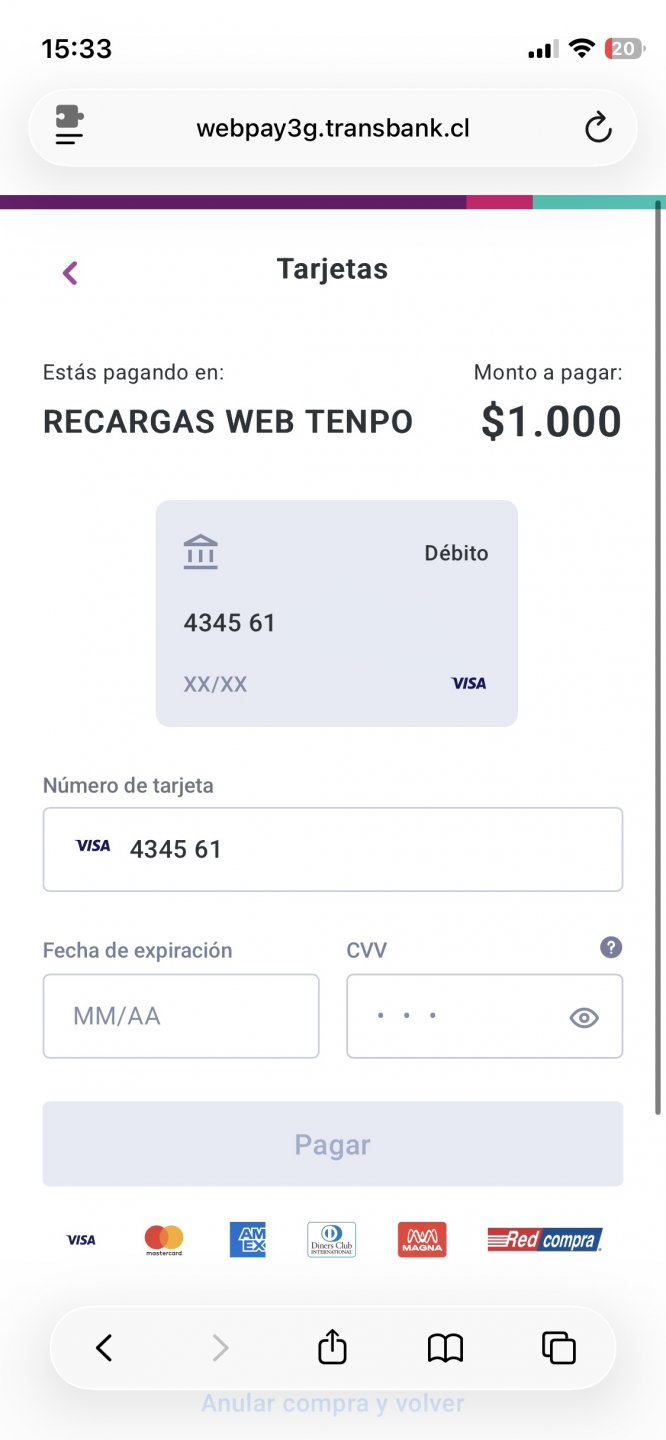666x1440 pixels.
Task: Click the CVV help question mark icon
Action: click(x=611, y=948)
